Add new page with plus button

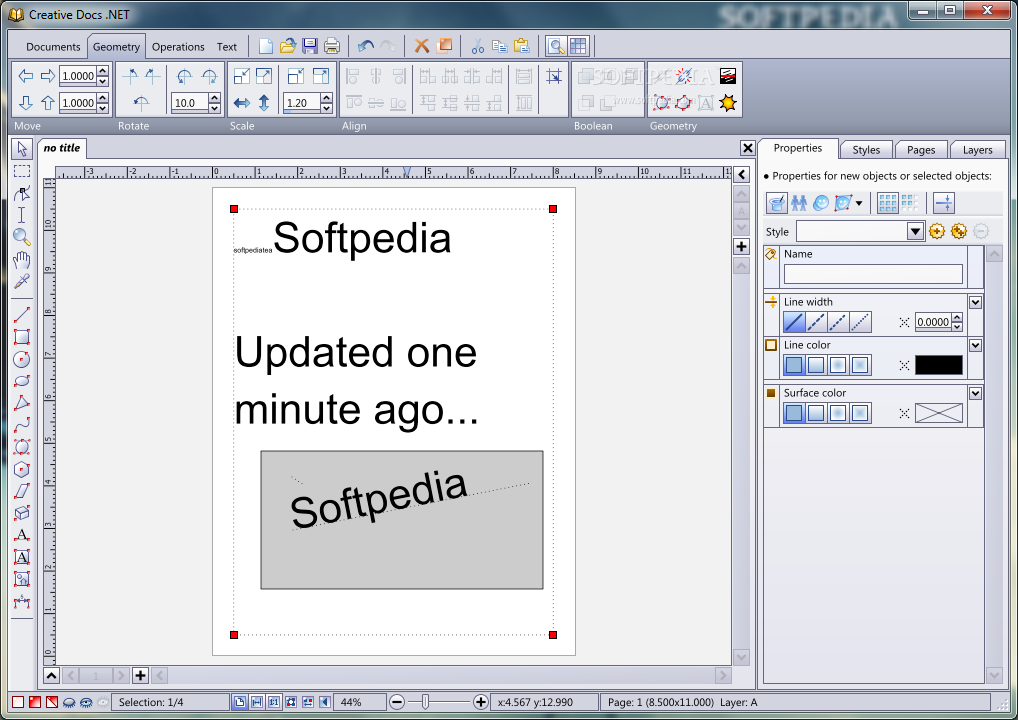point(140,675)
